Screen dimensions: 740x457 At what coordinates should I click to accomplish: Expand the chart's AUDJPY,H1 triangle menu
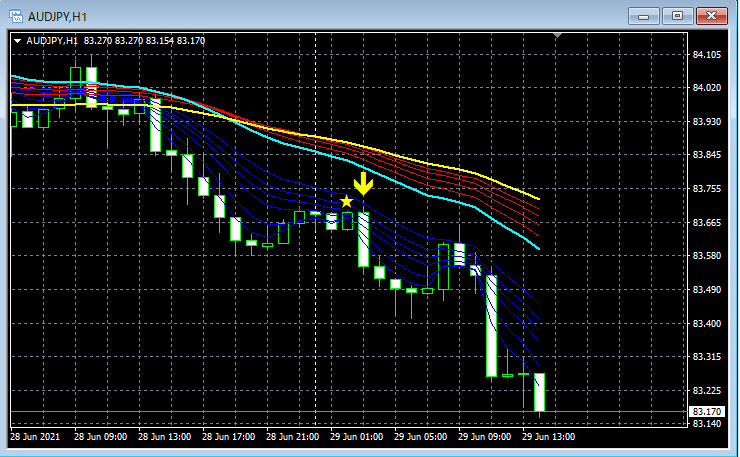point(17,41)
